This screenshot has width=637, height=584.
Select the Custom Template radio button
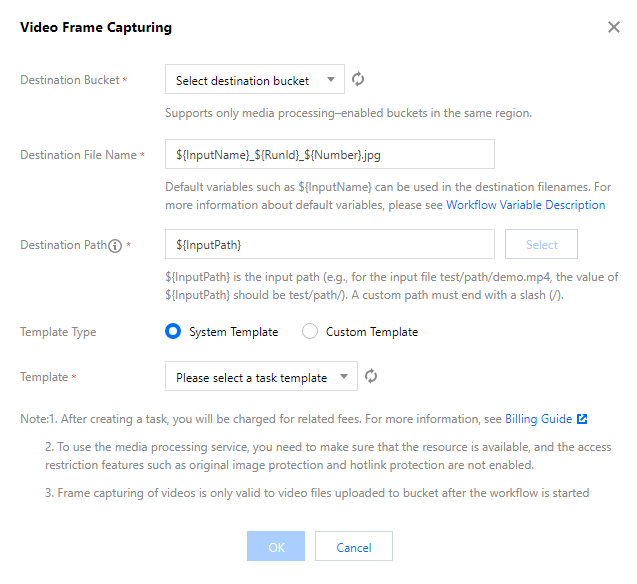point(310,331)
